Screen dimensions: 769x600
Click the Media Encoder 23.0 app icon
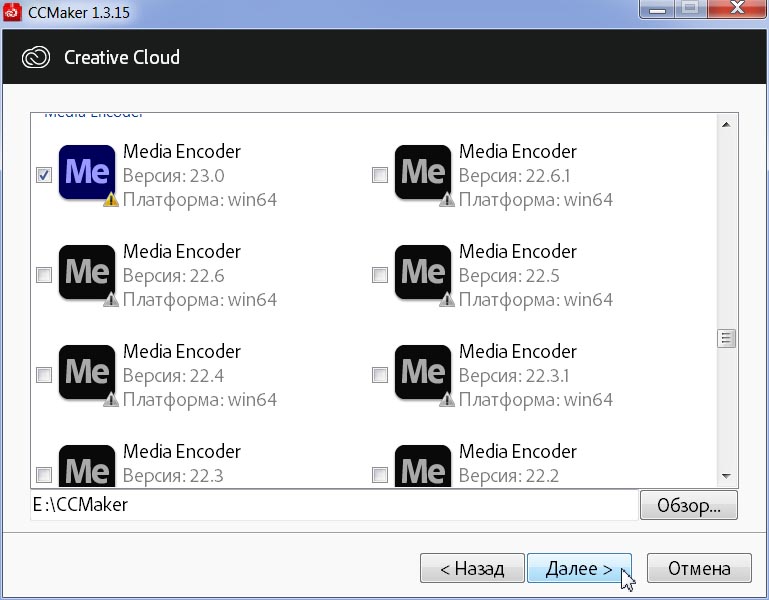click(86, 172)
